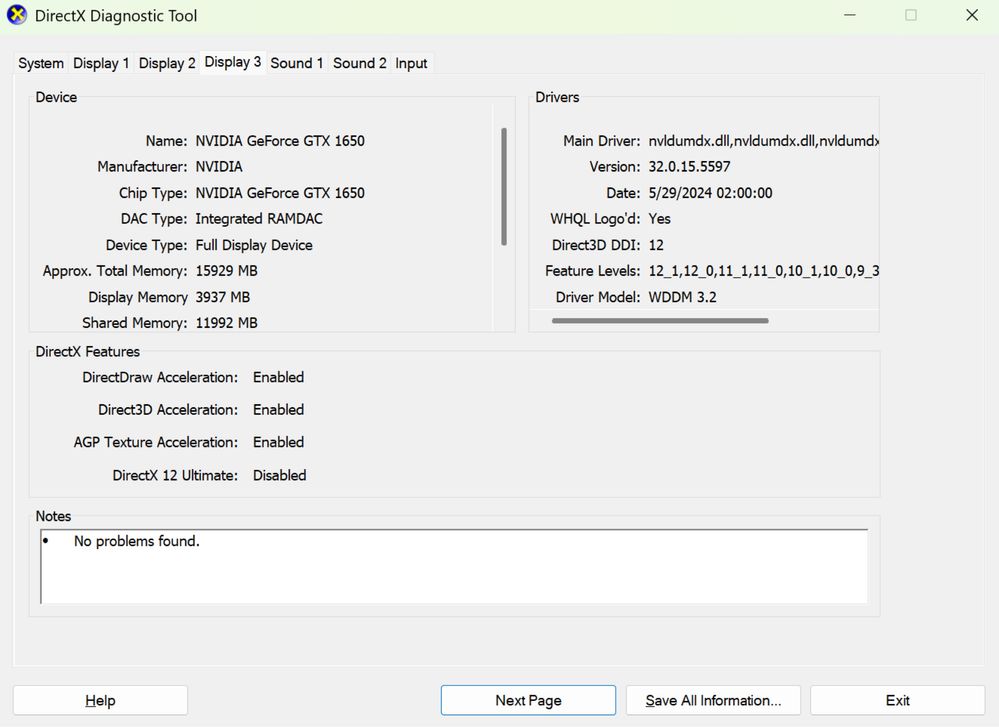Click the DirectX 12 Ultimate Disabled value
This screenshot has width=999, height=727.
click(280, 475)
